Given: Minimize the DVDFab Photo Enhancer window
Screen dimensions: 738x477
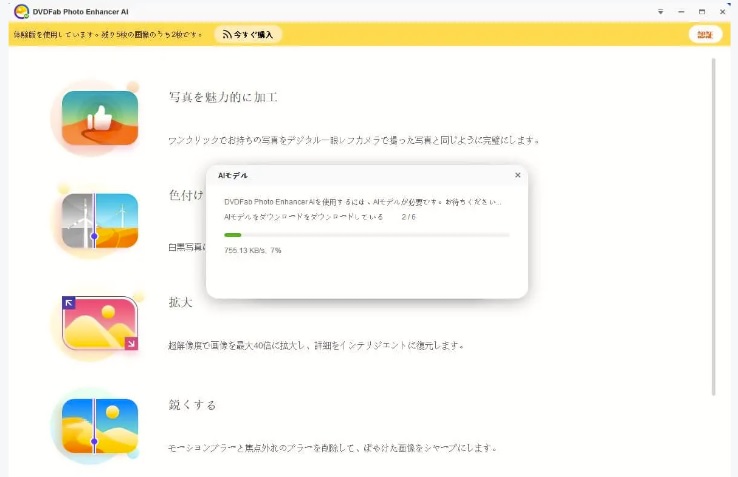Looking at the screenshot, I should coord(681,11).
